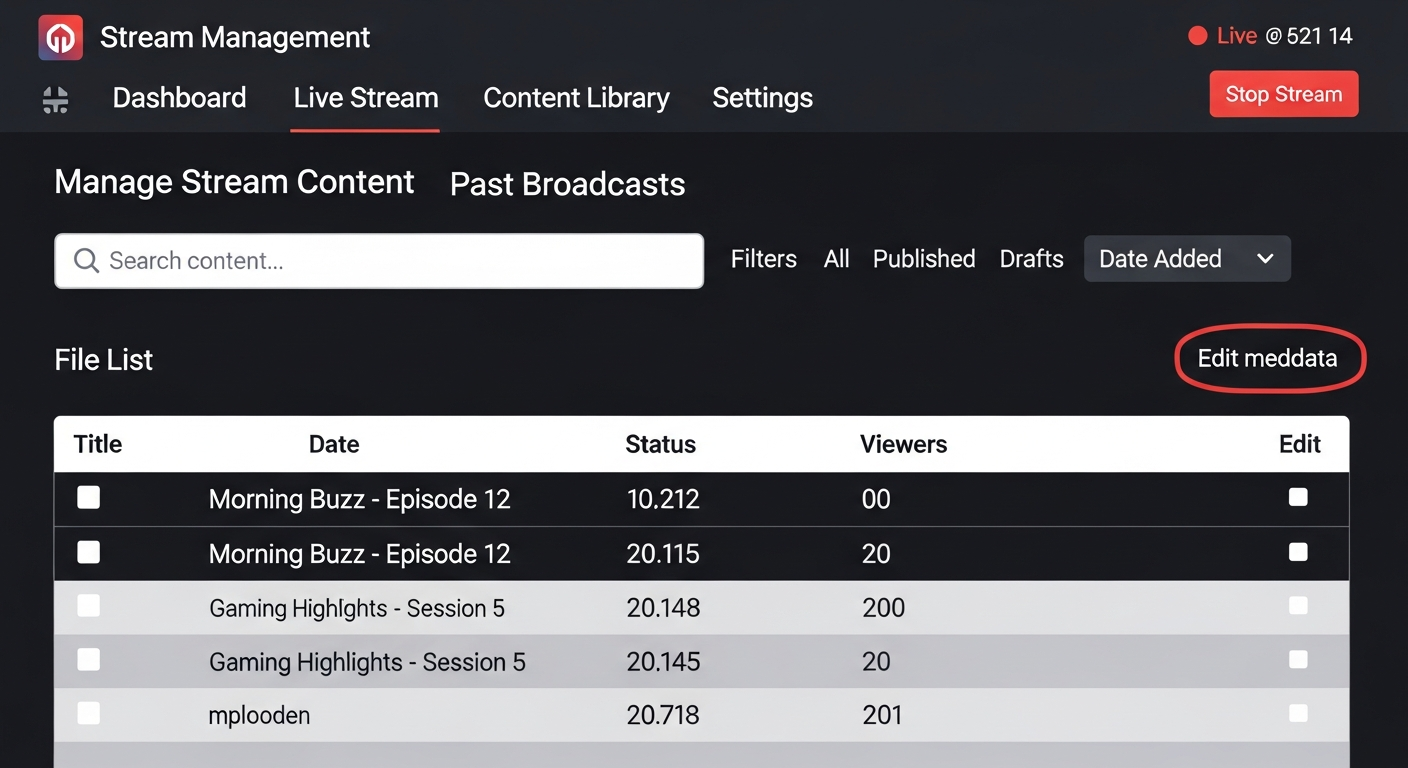1408x768 pixels.
Task: Open the Content Library tab
Action: (576, 98)
